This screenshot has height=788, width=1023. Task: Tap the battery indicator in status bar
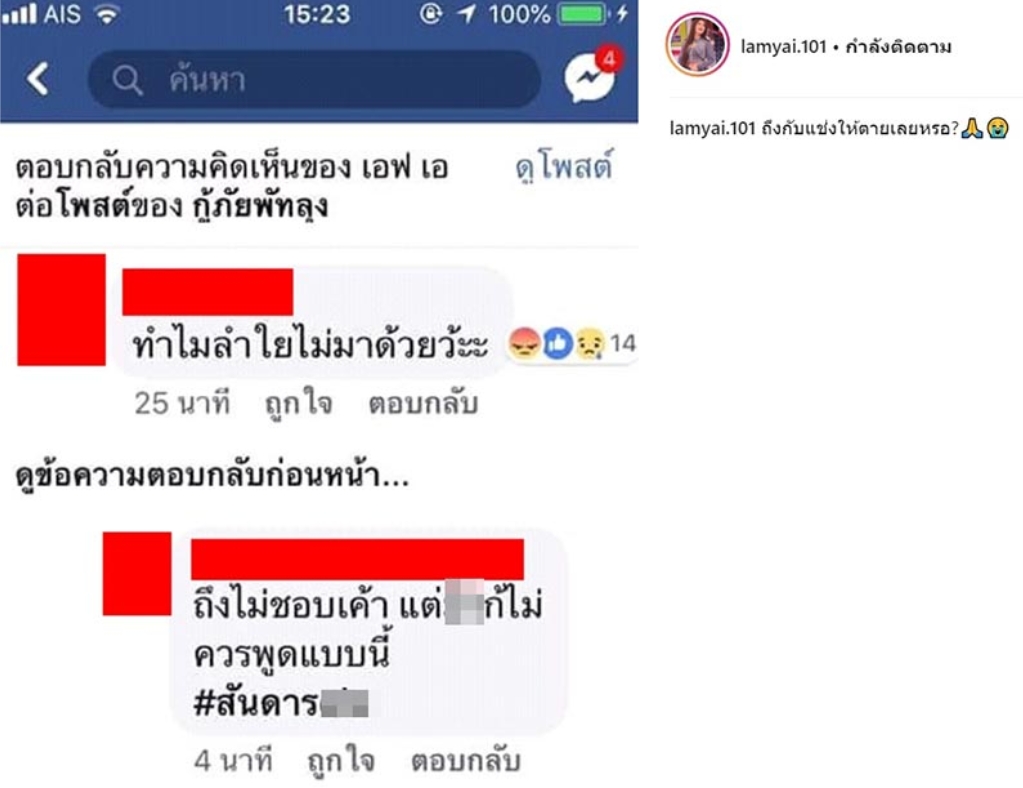585,14
